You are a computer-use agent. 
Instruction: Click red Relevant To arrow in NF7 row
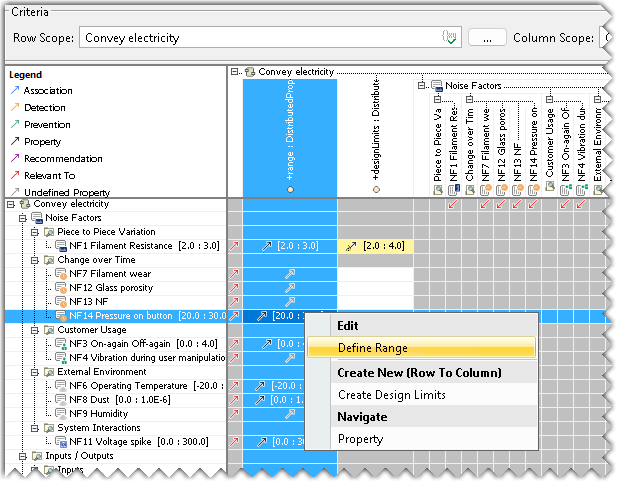point(235,274)
